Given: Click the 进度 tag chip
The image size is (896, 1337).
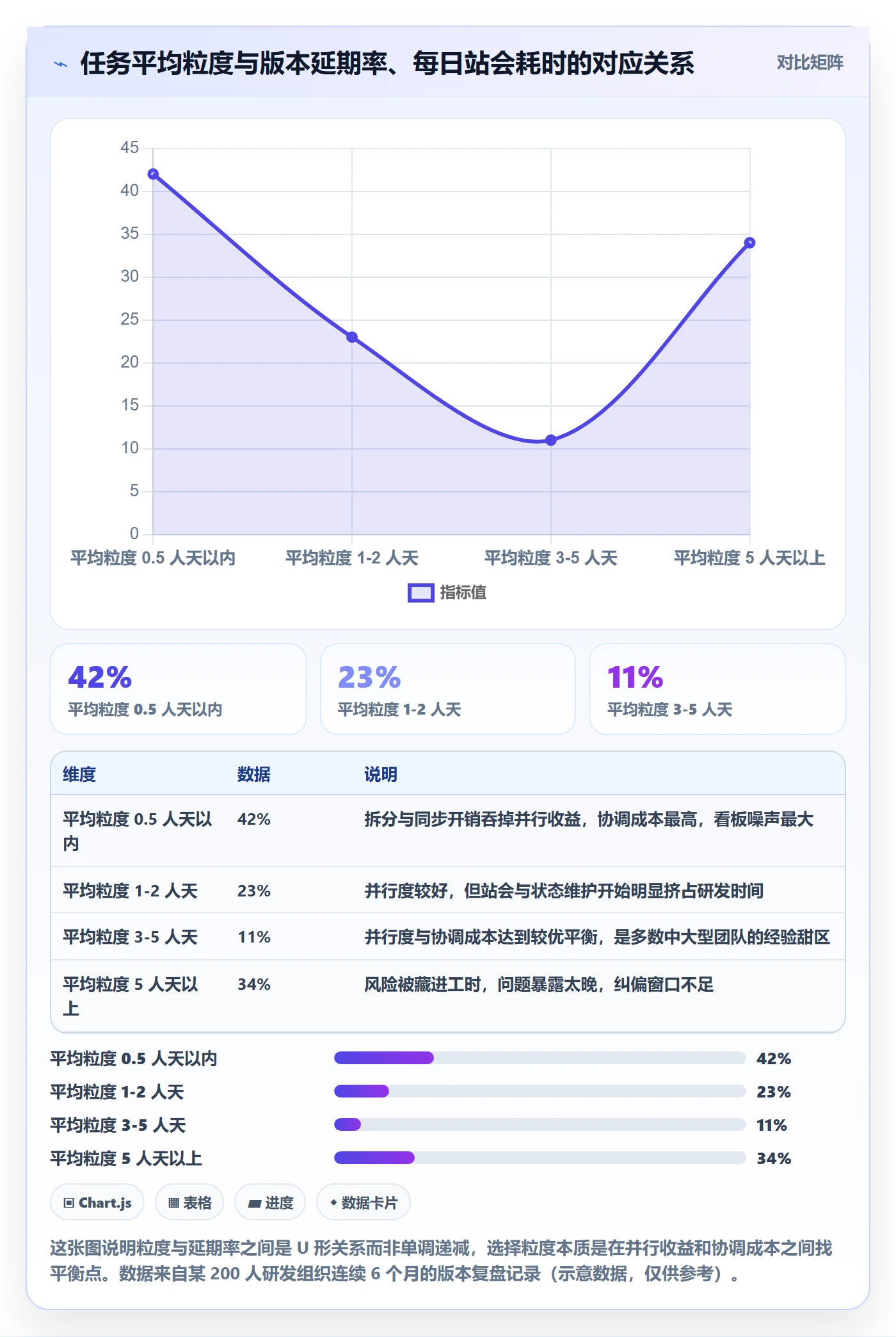Looking at the screenshot, I should tap(270, 1203).
